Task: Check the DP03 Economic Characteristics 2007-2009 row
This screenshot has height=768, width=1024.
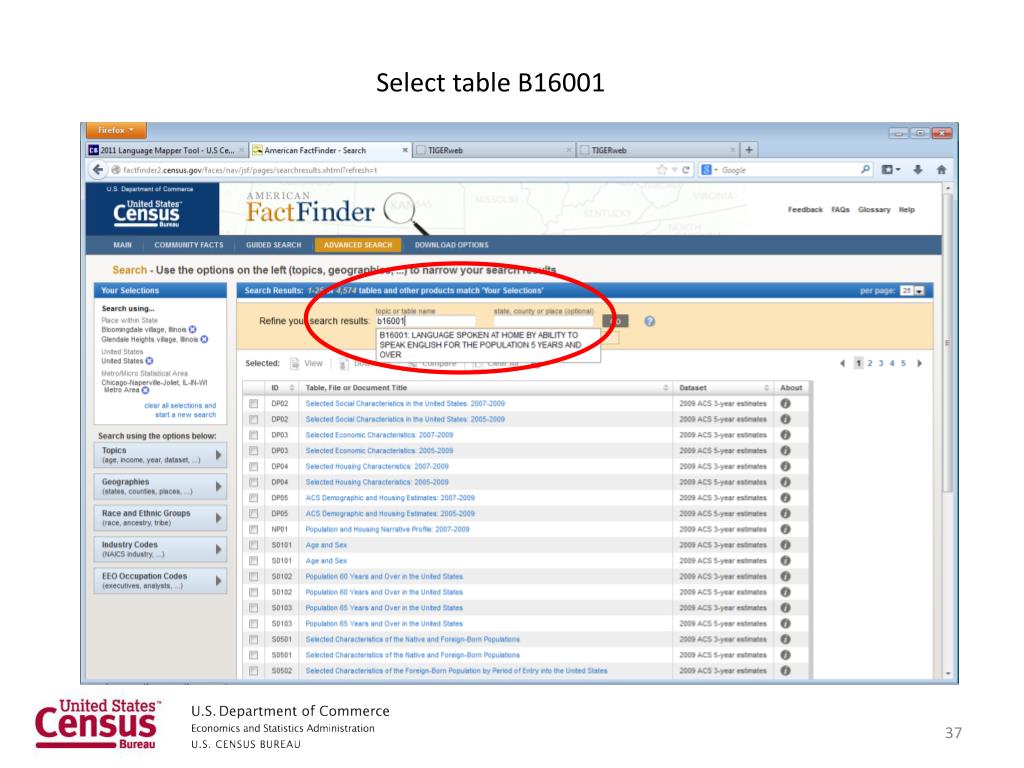Action: 253,435
